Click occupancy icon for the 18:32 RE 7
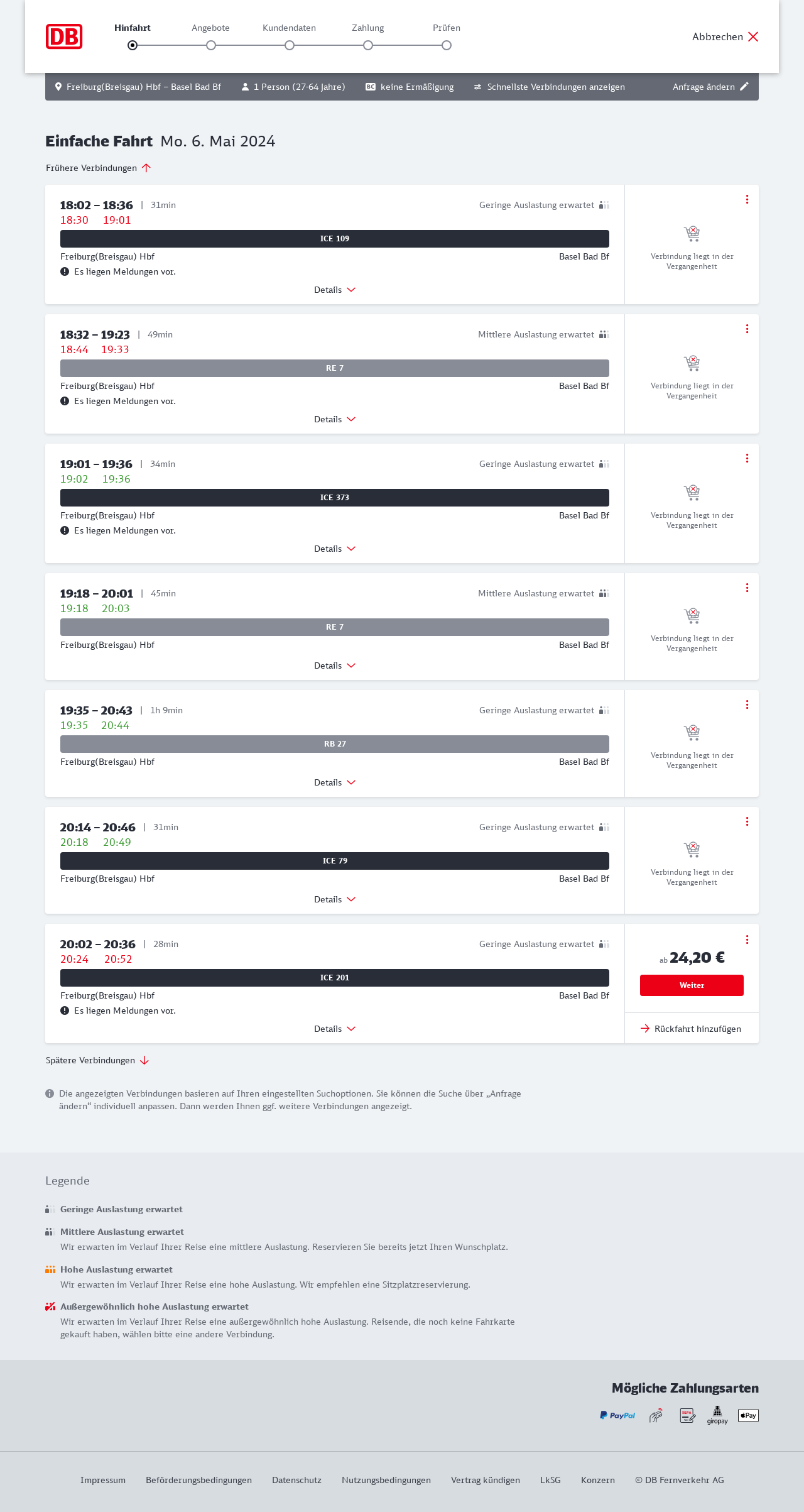Viewport: 804px width, 1512px height. [x=604, y=334]
